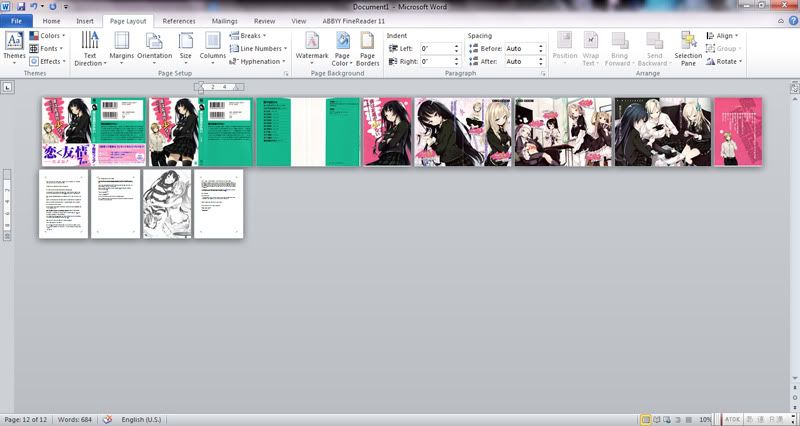Click the Words: 684 counter
Viewport: 800px width, 426px height.
(74, 419)
